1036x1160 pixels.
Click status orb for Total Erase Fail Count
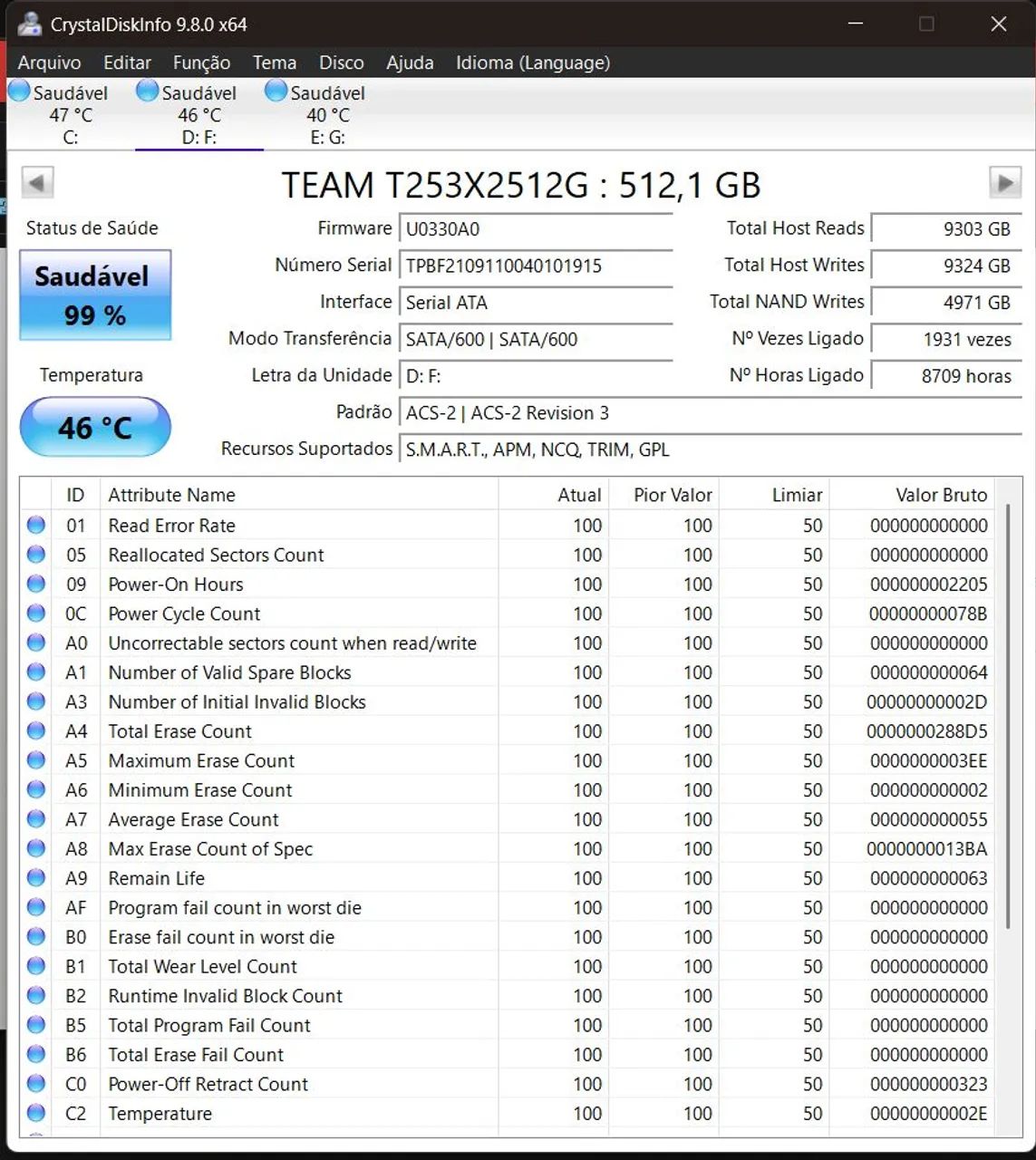[x=36, y=1054]
